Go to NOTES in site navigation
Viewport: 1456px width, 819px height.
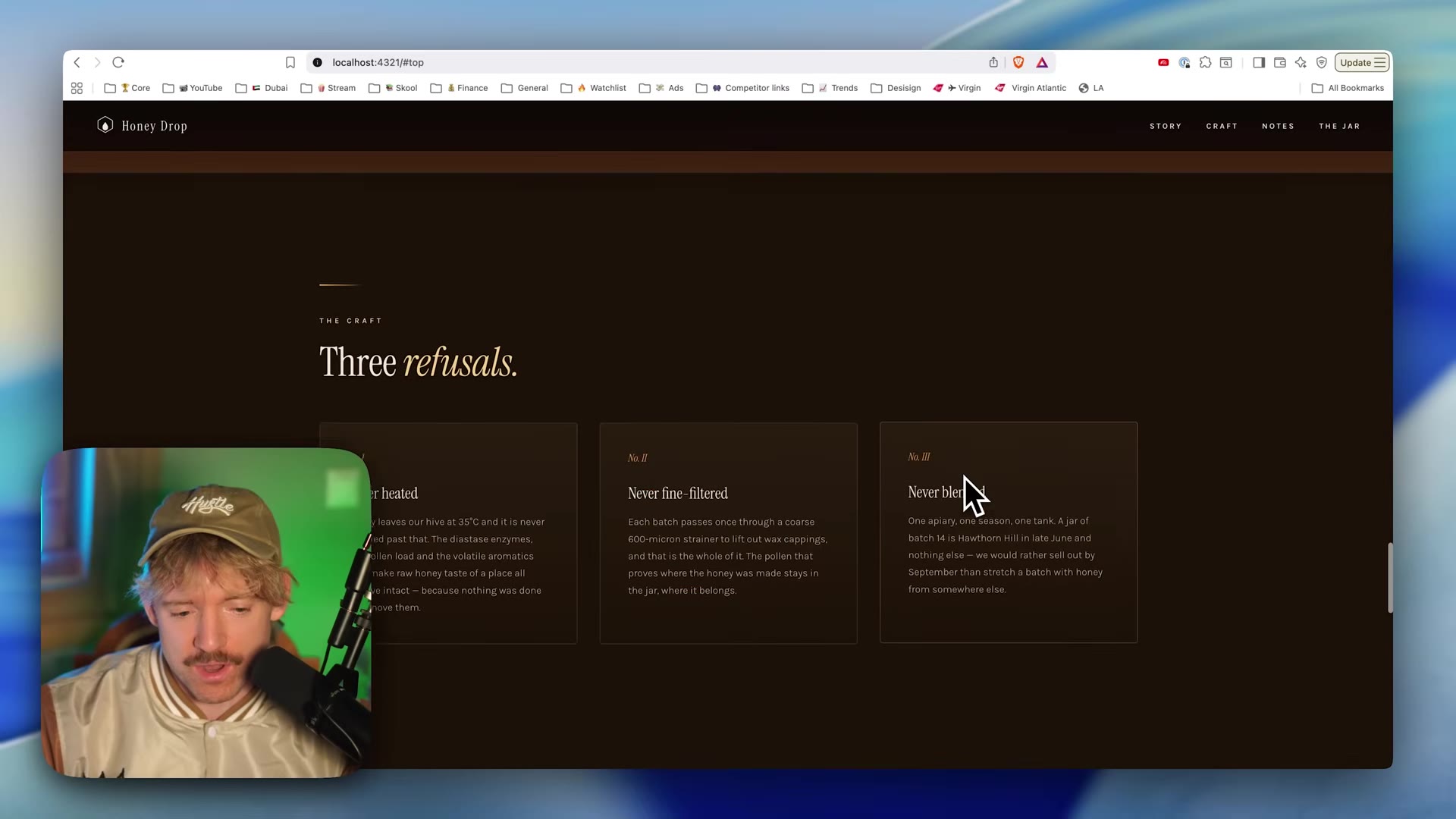[x=1278, y=126]
